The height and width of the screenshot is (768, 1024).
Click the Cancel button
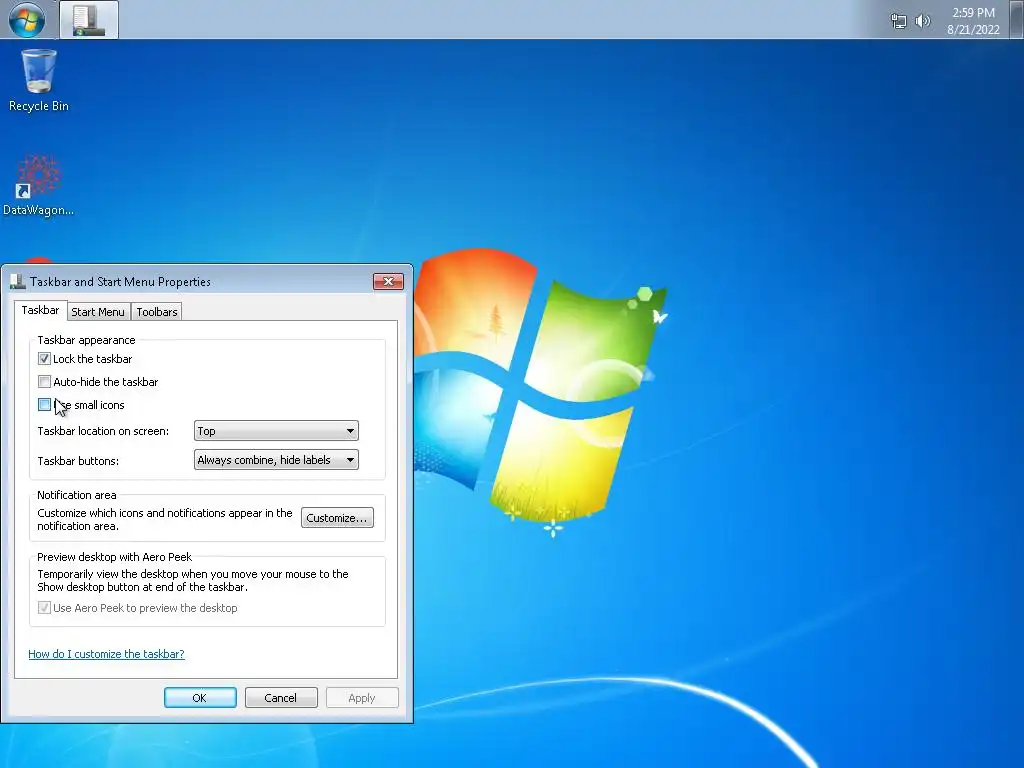pos(281,697)
